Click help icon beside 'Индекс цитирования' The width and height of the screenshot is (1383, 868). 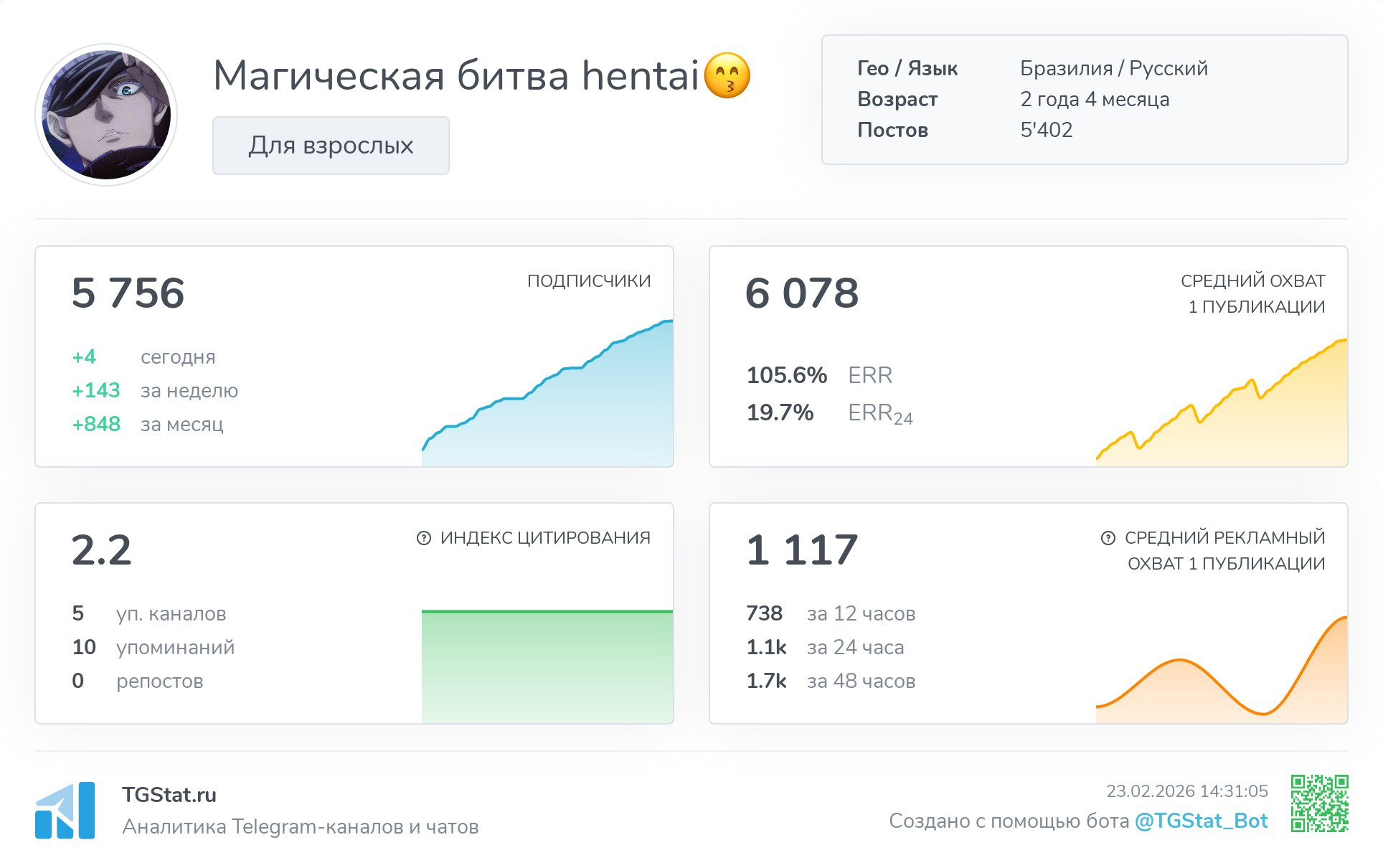click(x=424, y=538)
